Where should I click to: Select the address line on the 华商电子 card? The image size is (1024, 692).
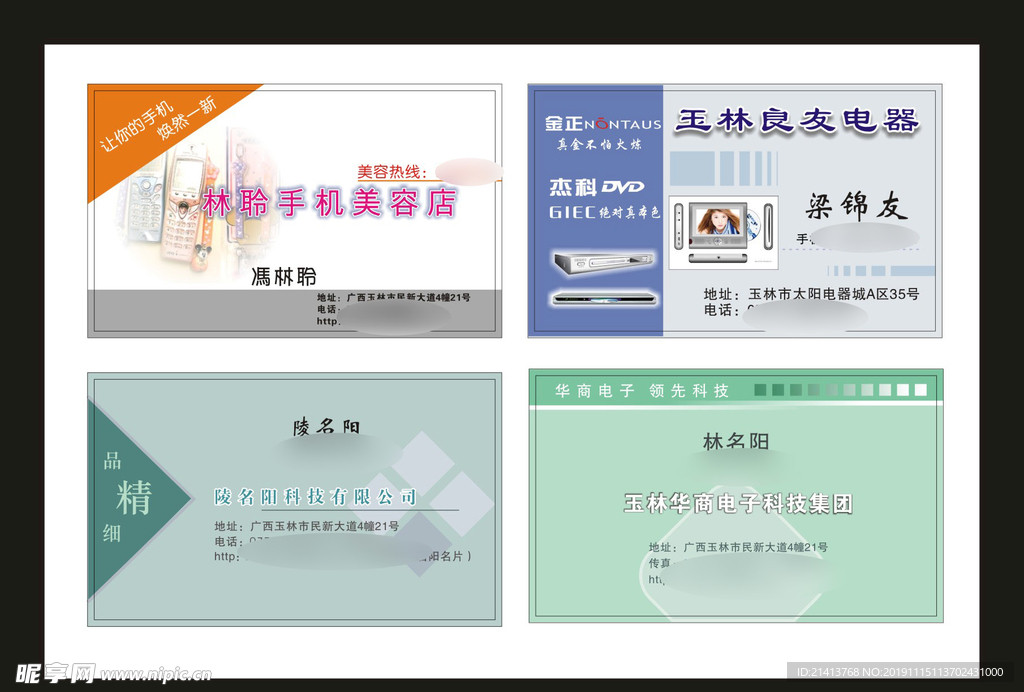coord(738,547)
